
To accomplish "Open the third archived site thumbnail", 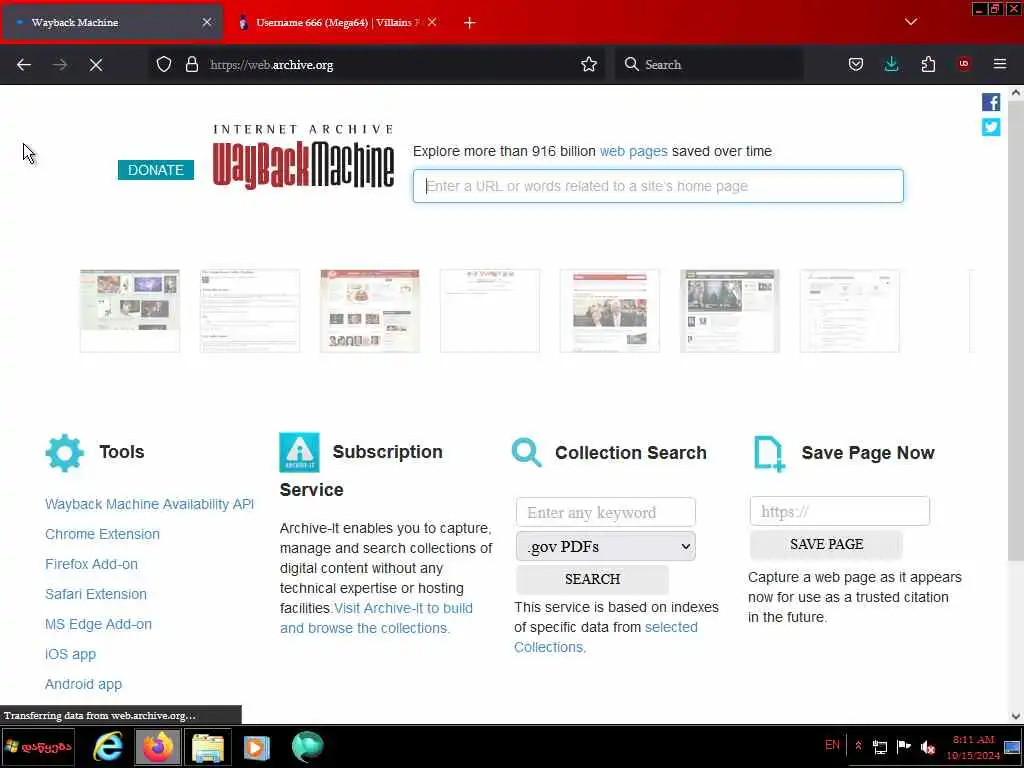I will 370,311.
